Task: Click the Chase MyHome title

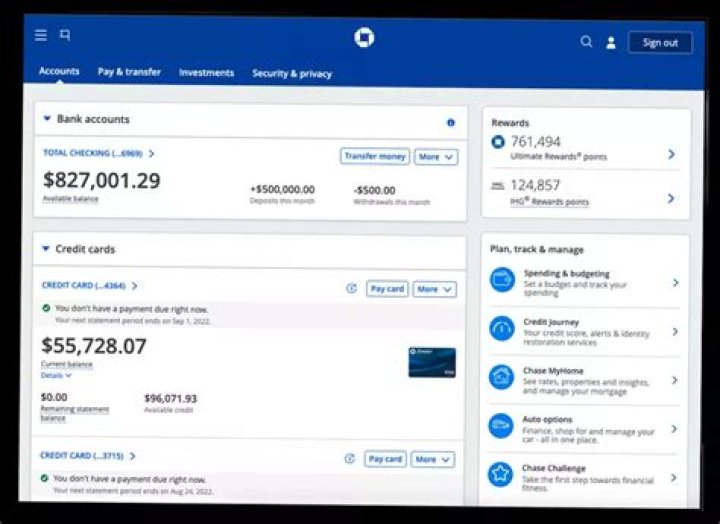Action: (553, 371)
